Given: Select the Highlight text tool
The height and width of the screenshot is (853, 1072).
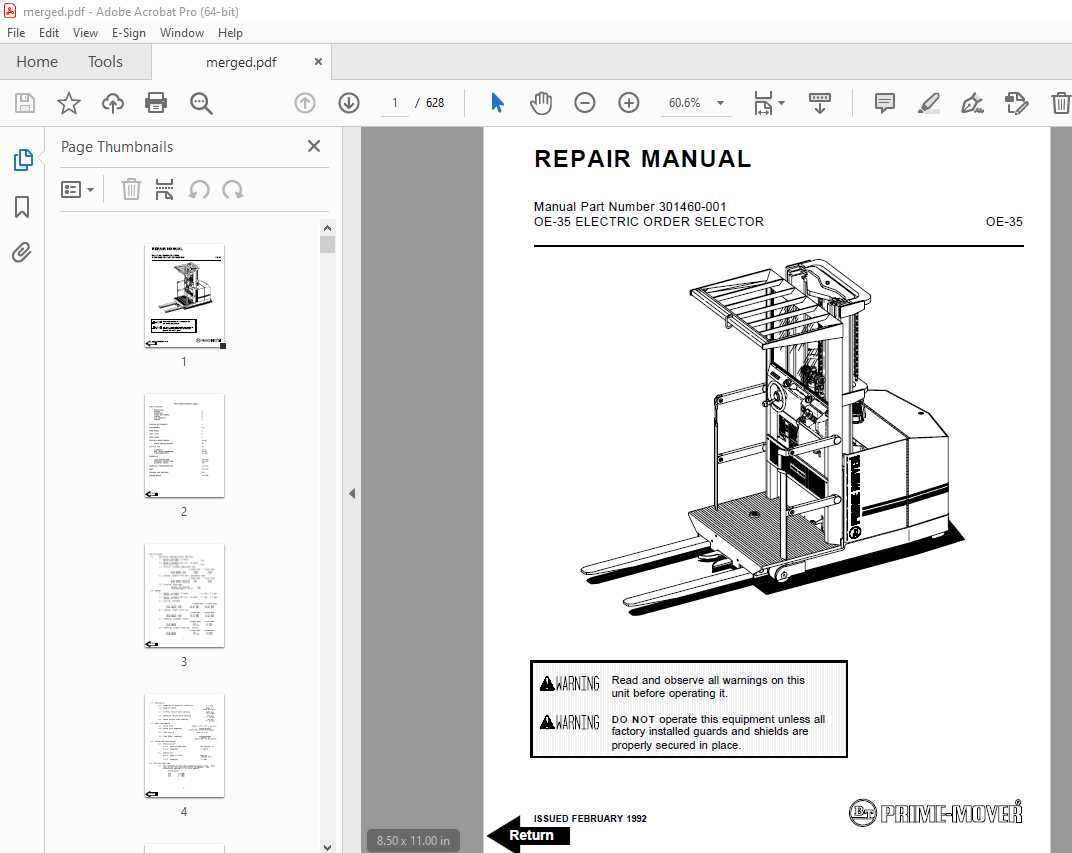Looking at the screenshot, I should (x=928, y=103).
